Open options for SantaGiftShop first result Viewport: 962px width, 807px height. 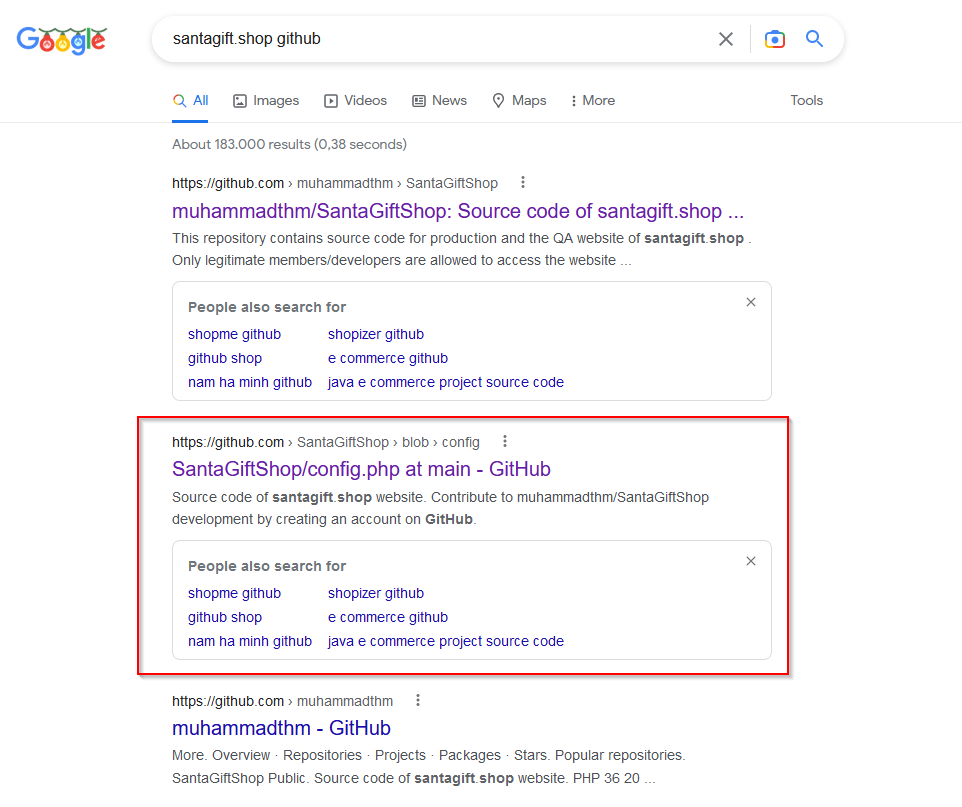[523, 182]
